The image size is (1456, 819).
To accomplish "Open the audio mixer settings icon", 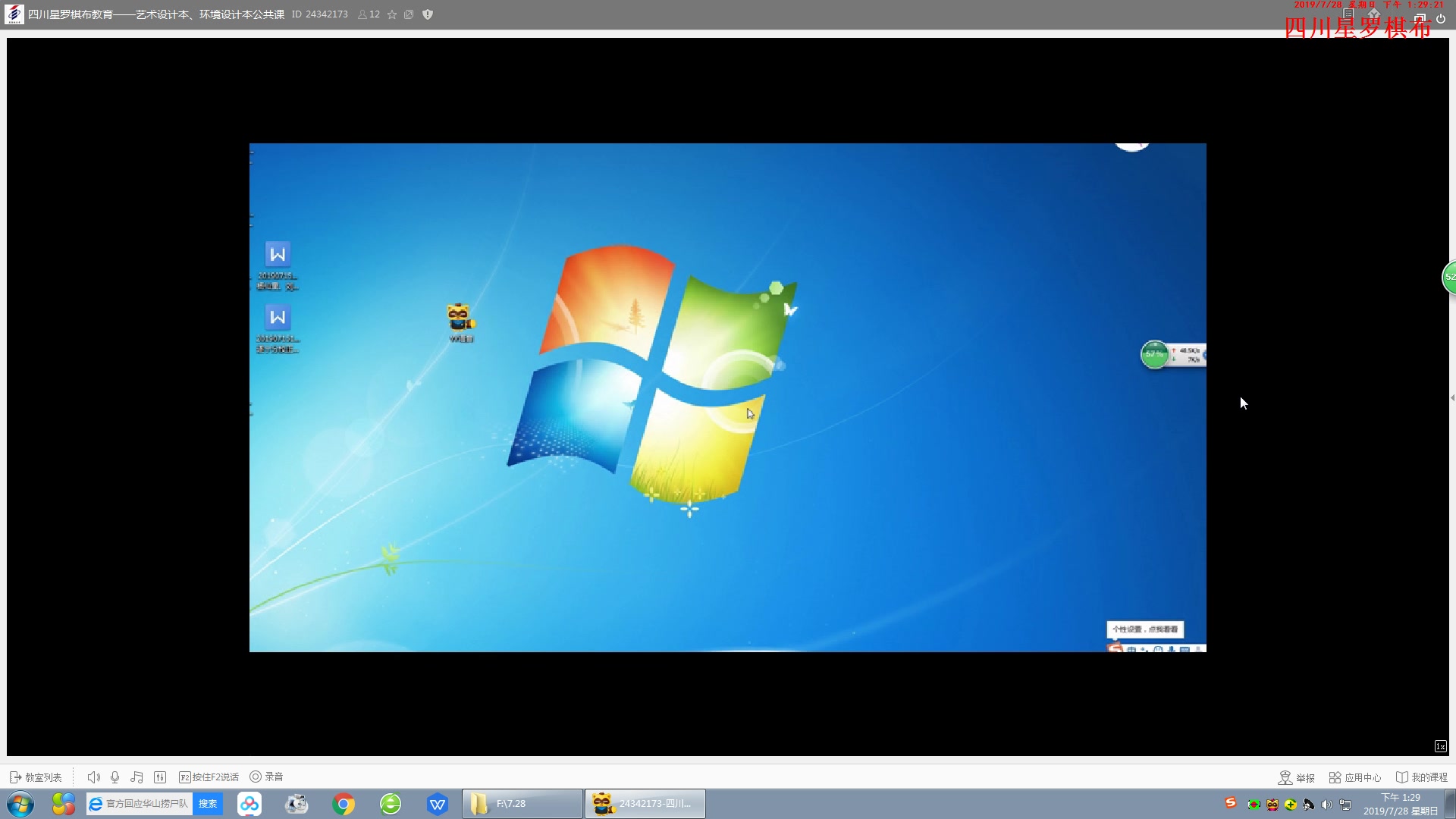I will (x=159, y=777).
